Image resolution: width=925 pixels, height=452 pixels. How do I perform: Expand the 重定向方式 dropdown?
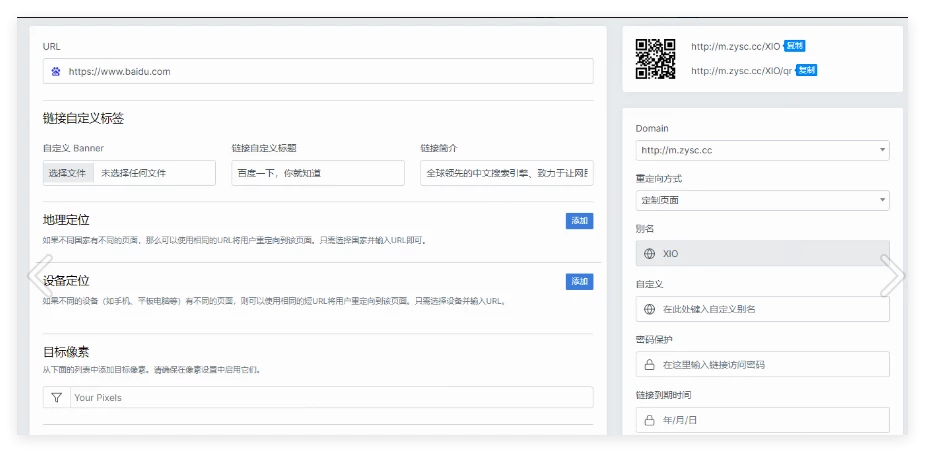coord(762,200)
